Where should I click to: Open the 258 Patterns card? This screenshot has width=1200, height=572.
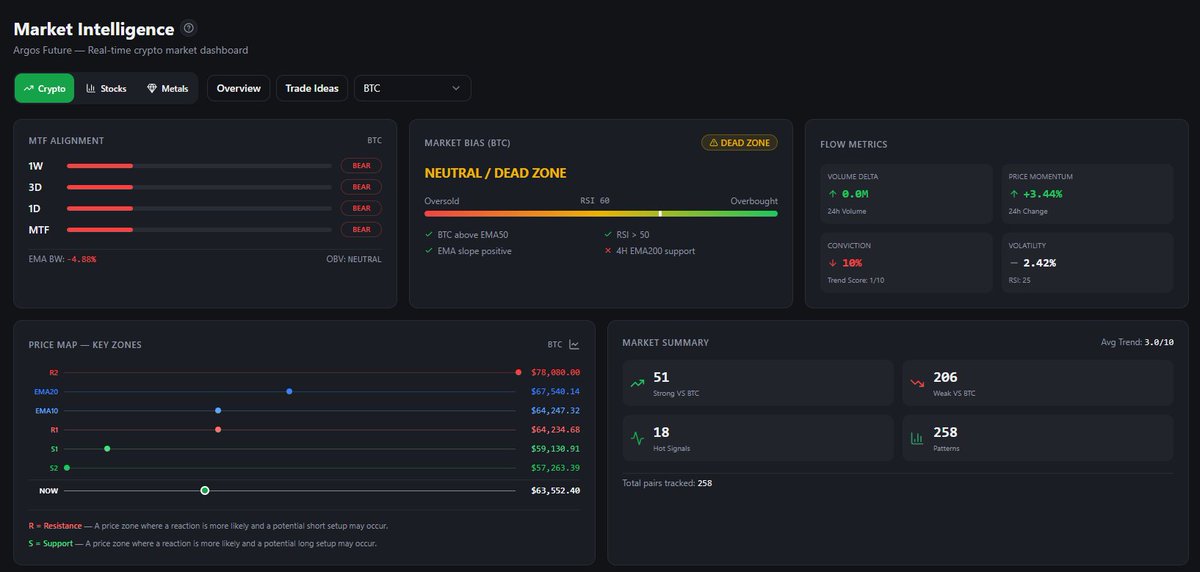point(1038,438)
